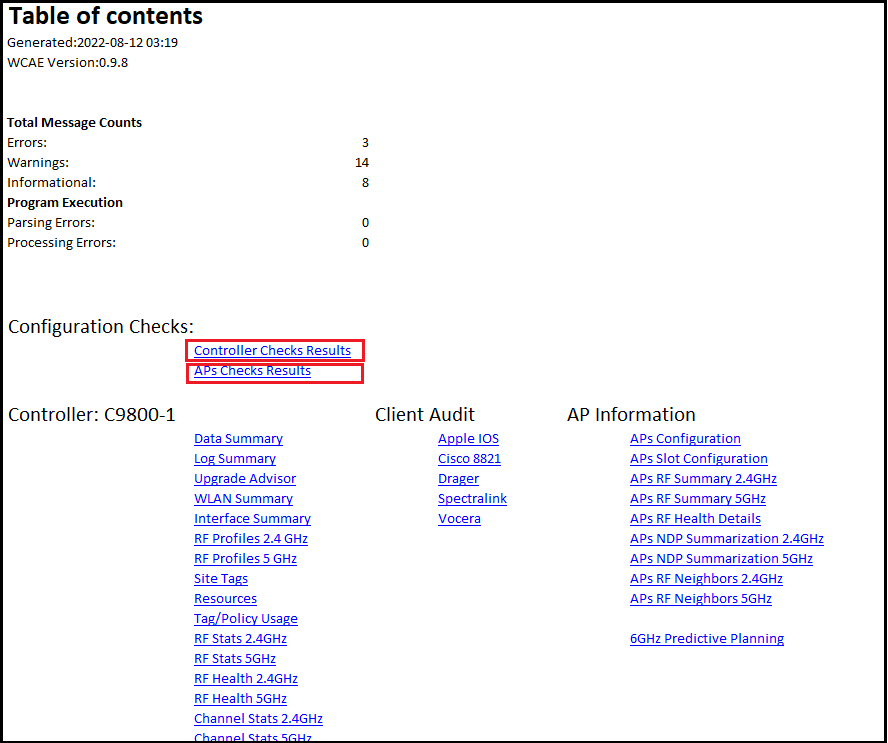Click the Data Summary link

[238, 439]
